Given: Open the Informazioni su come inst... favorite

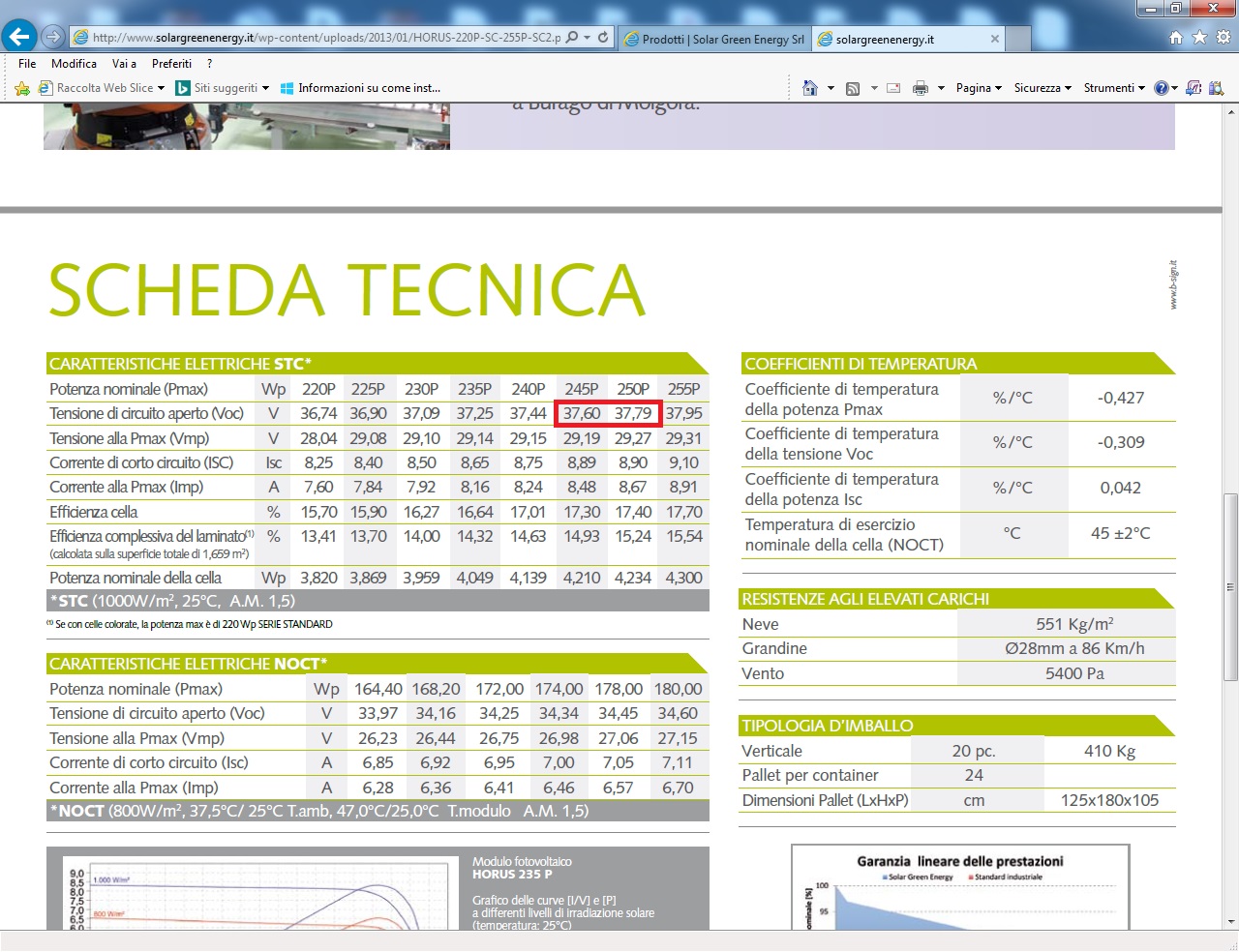Looking at the screenshot, I should 360,88.
